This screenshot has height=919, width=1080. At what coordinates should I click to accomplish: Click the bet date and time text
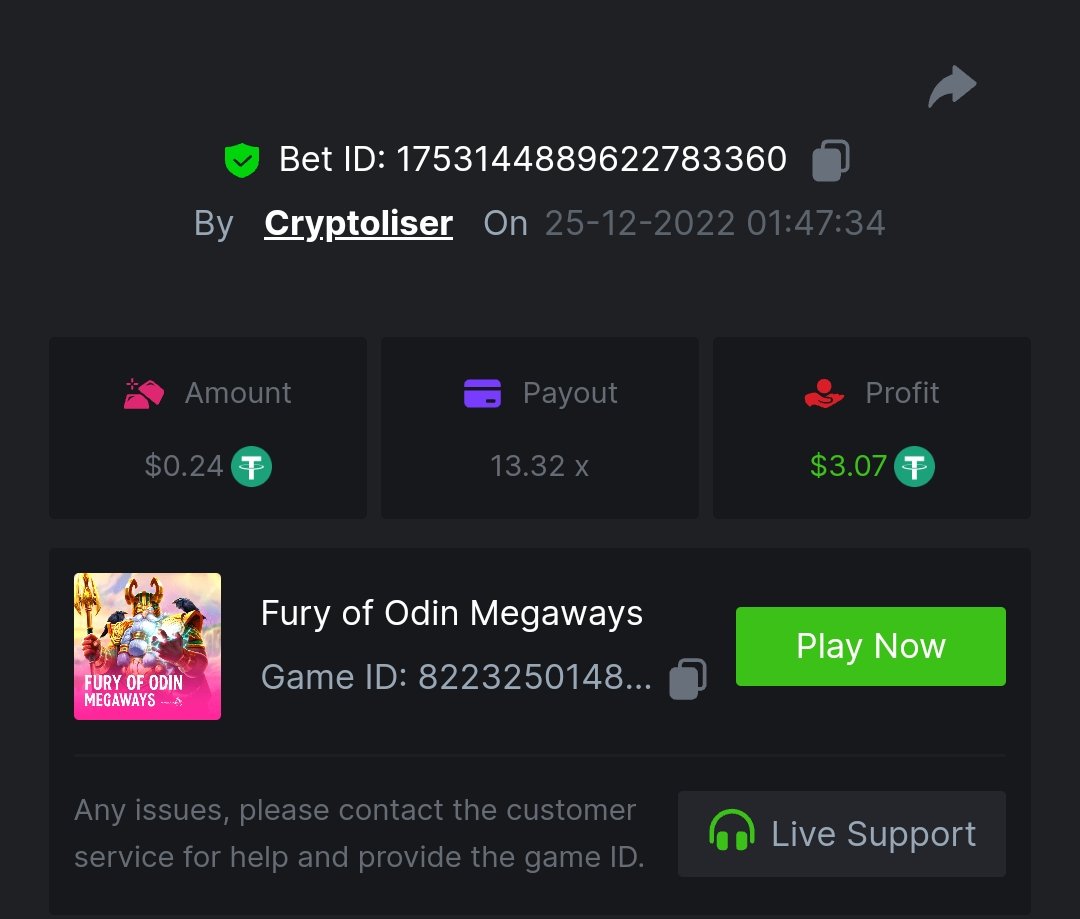pyautogui.click(x=715, y=223)
